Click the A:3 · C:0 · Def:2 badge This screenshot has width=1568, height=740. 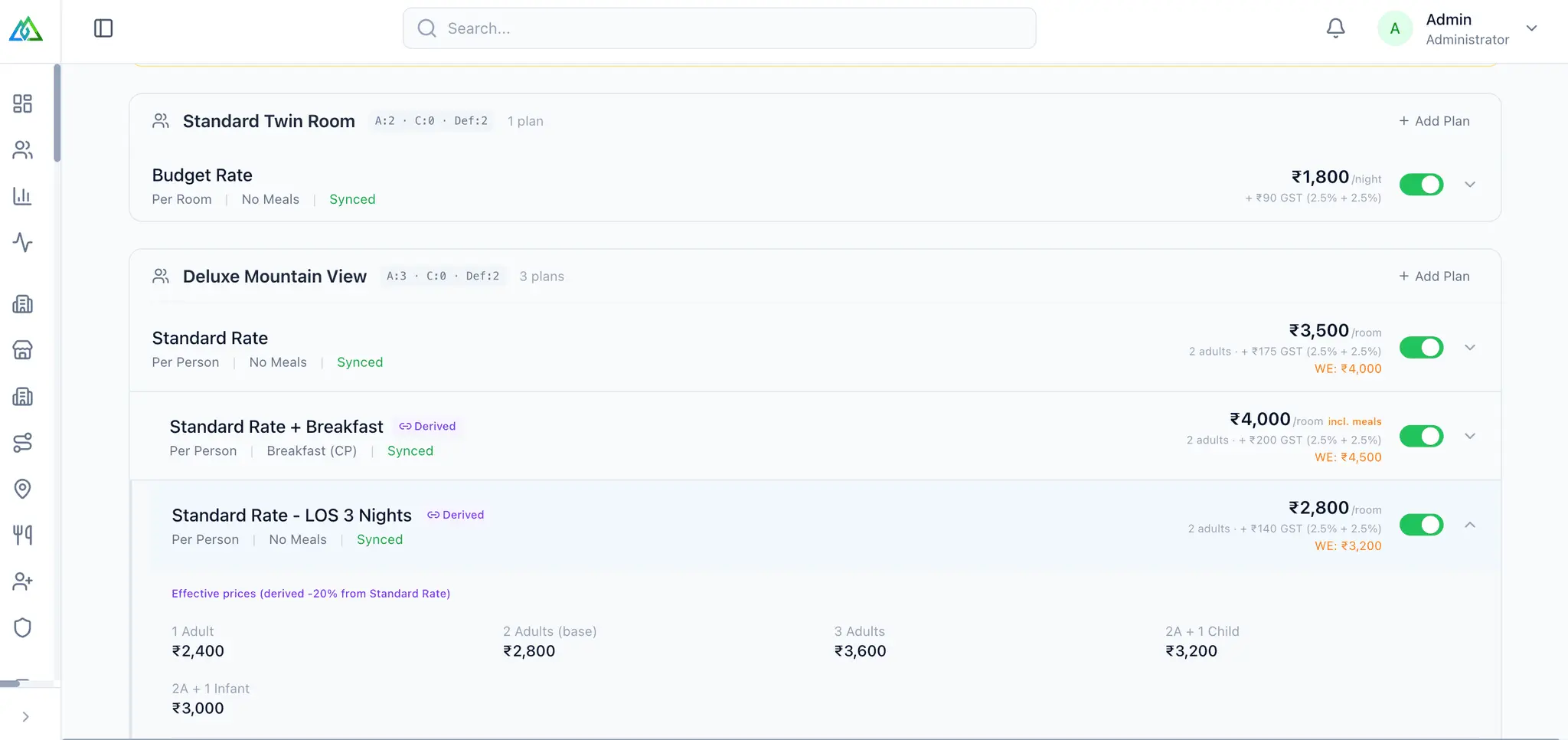(443, 276)
